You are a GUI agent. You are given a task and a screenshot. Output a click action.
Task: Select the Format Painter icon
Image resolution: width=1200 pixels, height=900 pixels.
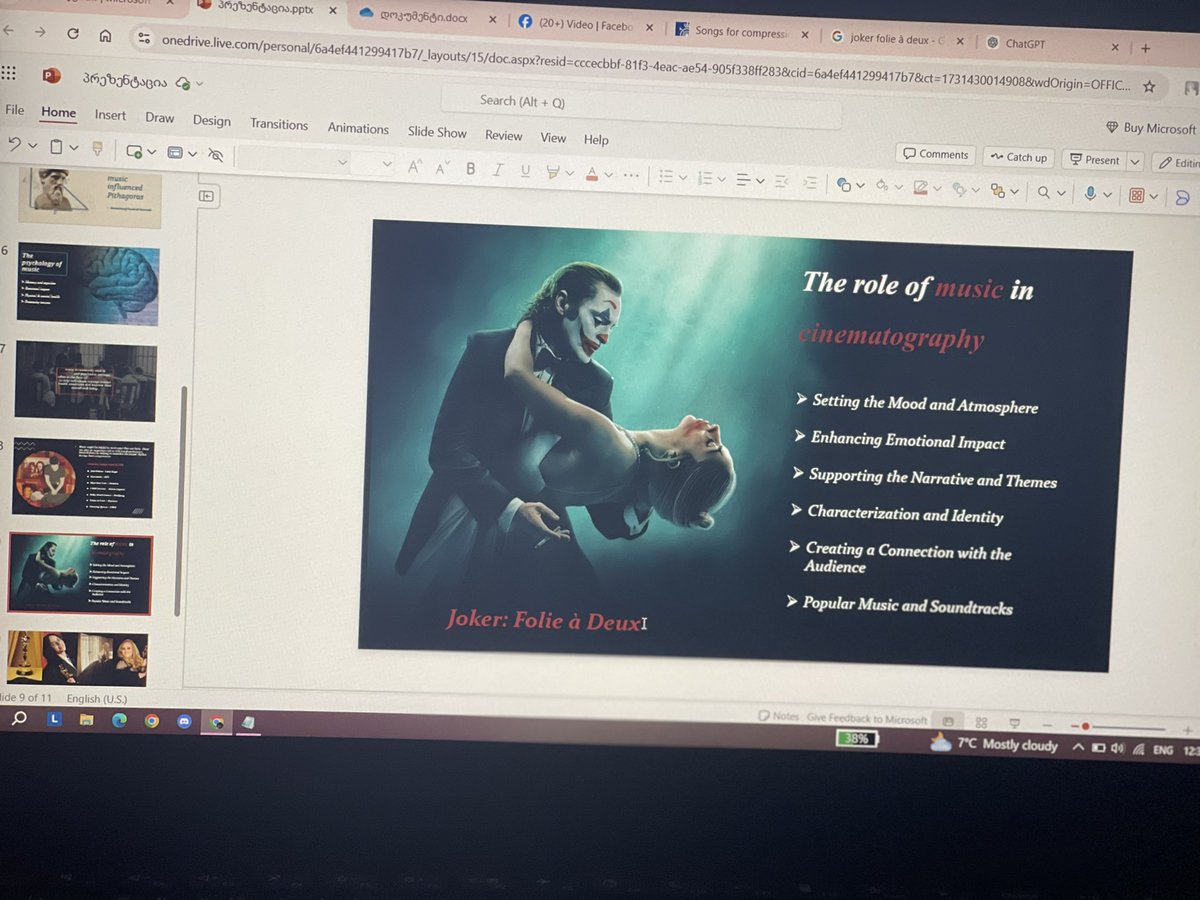[97, 149]
